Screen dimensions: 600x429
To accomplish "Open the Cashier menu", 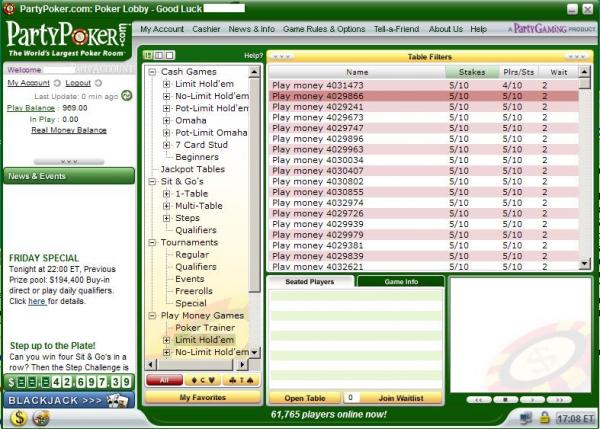I will coord(206,29).
